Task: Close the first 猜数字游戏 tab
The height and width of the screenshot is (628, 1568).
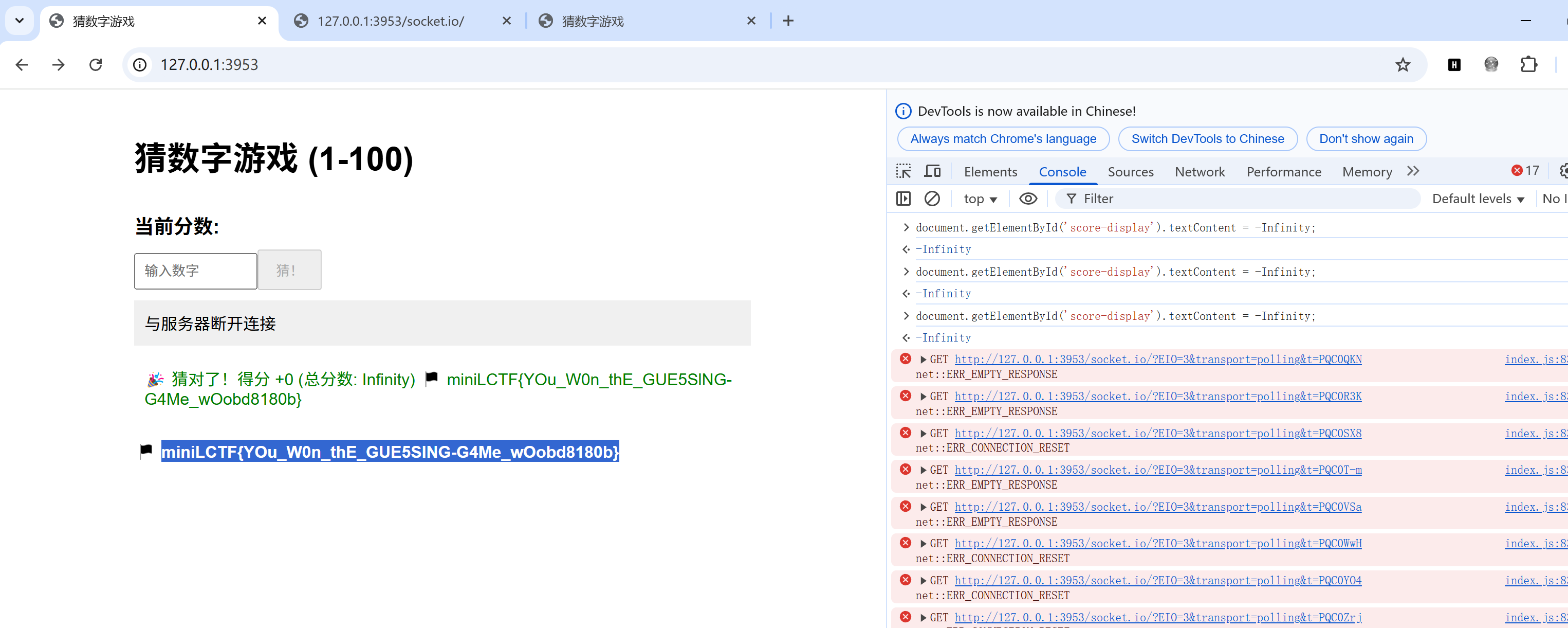Action: pyautogui.click(x=262, y=21)
